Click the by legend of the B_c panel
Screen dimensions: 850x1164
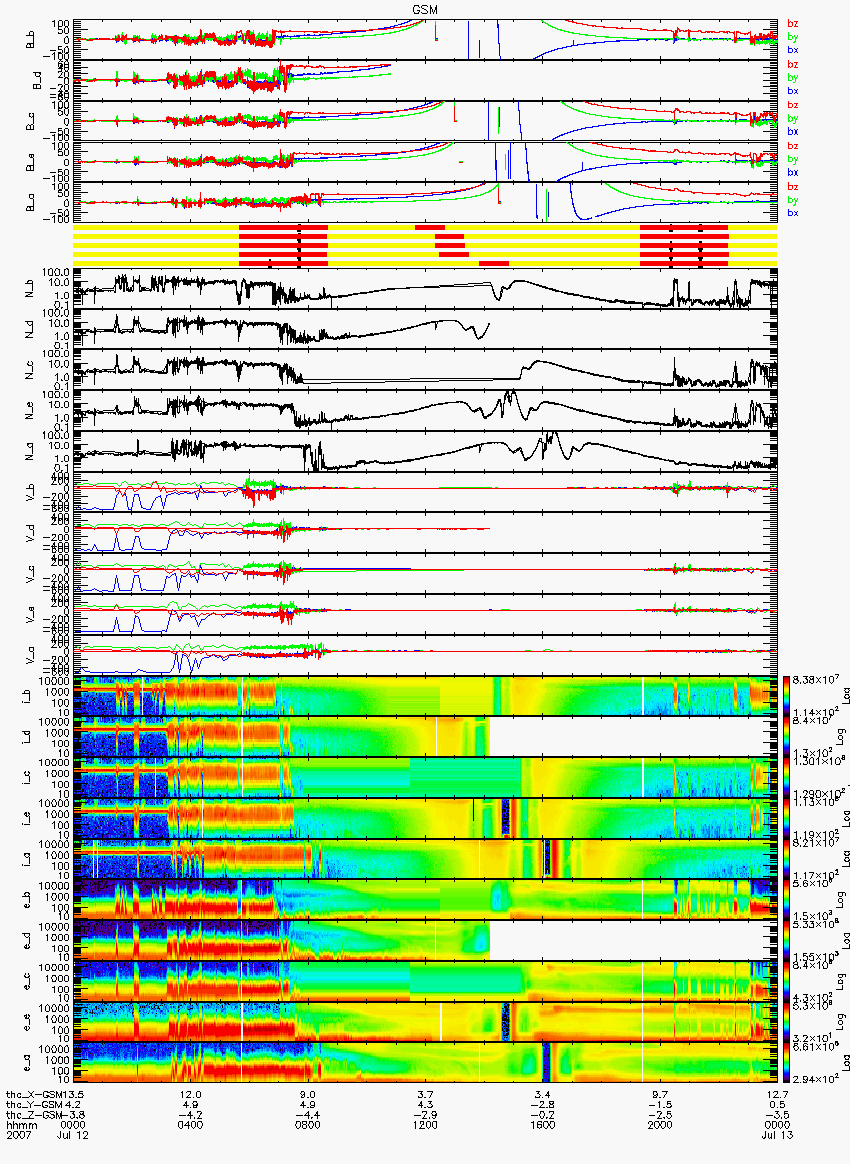click(x=793, y=118)
